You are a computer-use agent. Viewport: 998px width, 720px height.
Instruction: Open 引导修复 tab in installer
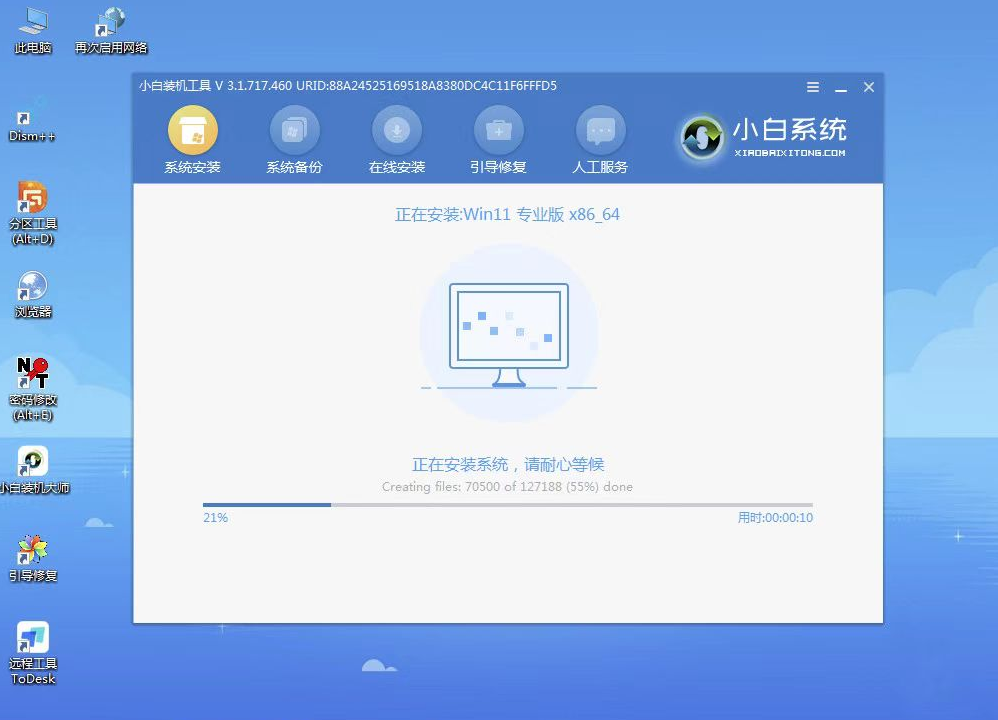point(498,140)
